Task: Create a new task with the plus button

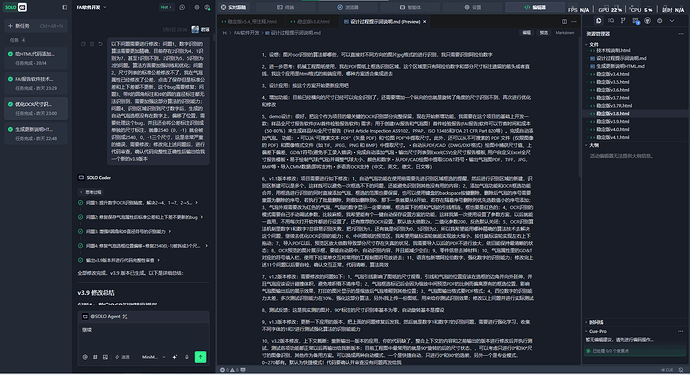Action: (x=35, y=26)
